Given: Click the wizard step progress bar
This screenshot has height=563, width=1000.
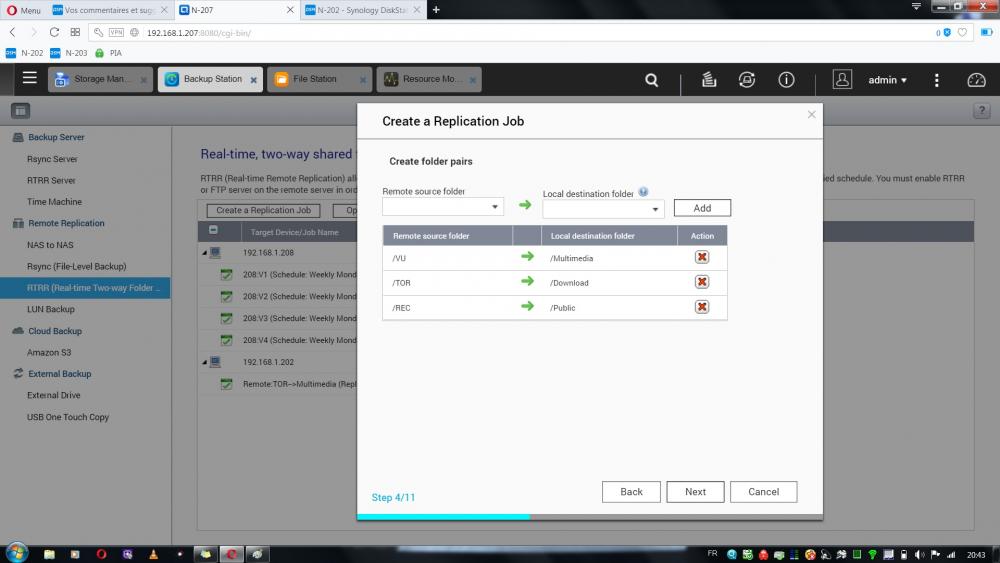Looking at the screenshot, I should [590, 517].
